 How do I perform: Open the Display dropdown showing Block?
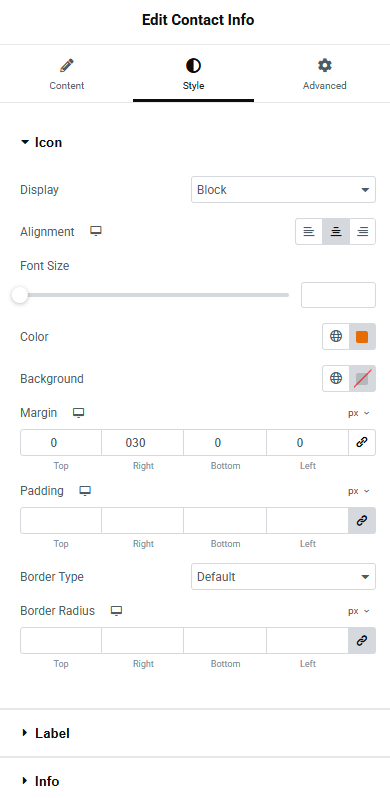click(284, 190)
